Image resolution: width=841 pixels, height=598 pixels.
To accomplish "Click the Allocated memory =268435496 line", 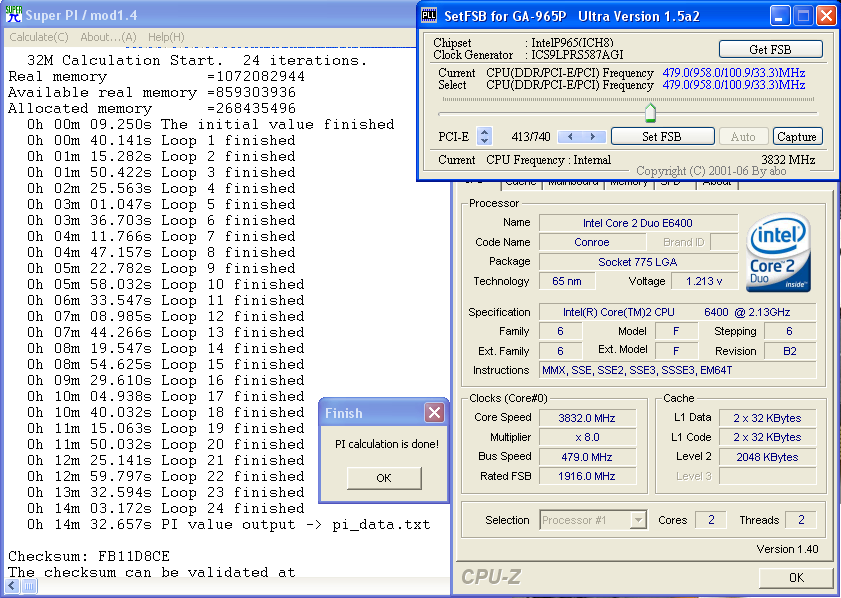I will click(152, 108).
